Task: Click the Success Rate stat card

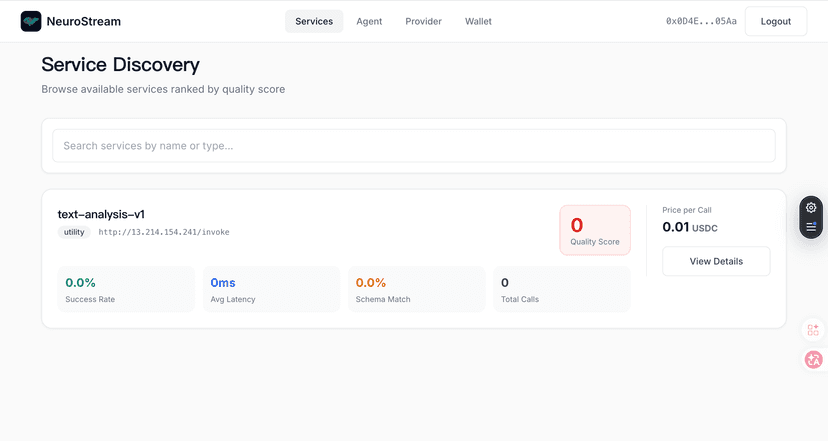Action: click(x=126, y=289)
